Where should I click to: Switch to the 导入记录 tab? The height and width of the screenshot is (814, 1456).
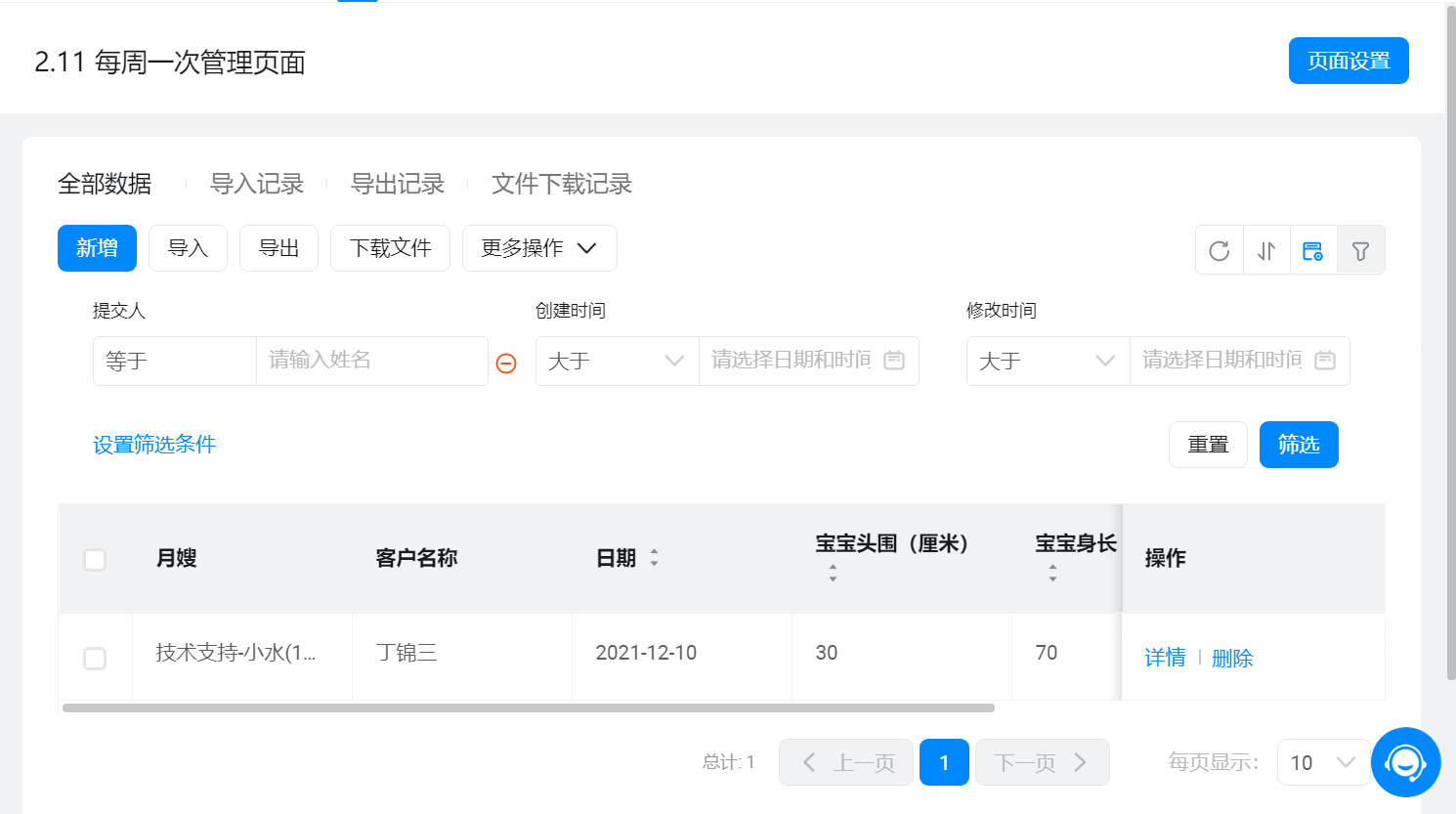[257, 184]
